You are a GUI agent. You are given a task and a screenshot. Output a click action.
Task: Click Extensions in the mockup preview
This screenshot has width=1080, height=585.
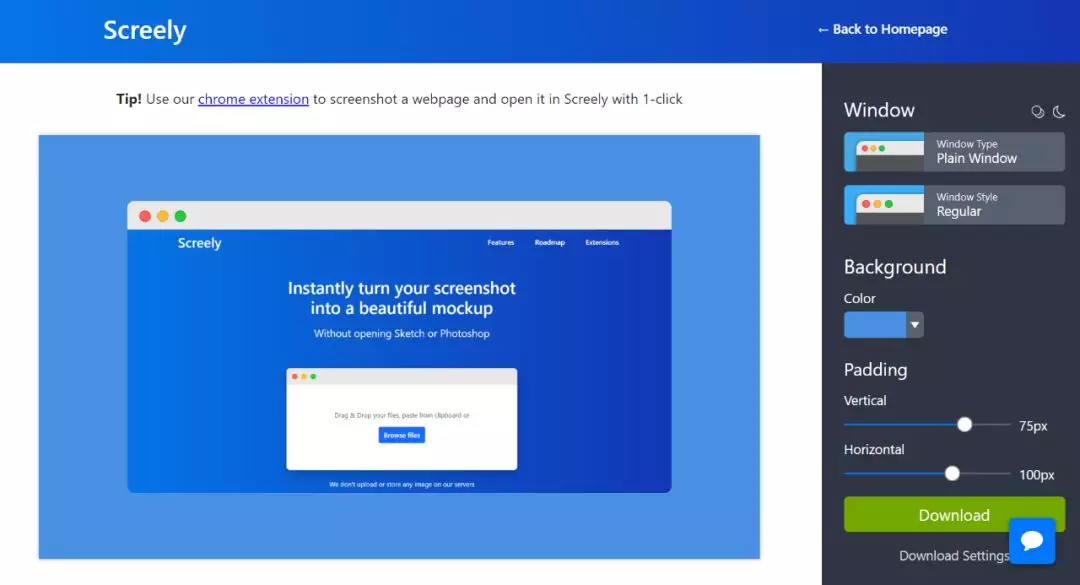click(x=602, y=243)
